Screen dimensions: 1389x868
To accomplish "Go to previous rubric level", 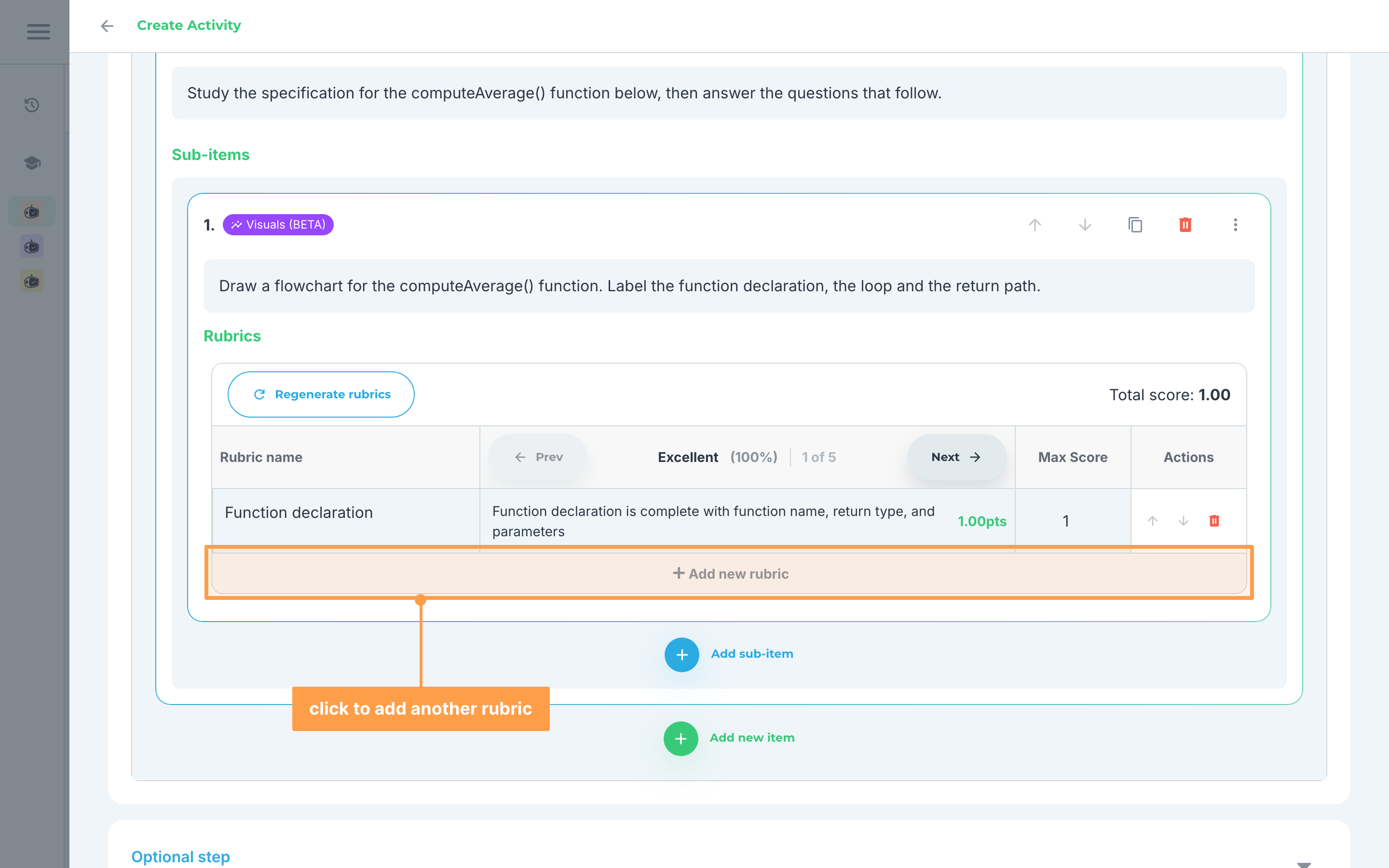I will [538, 457].
